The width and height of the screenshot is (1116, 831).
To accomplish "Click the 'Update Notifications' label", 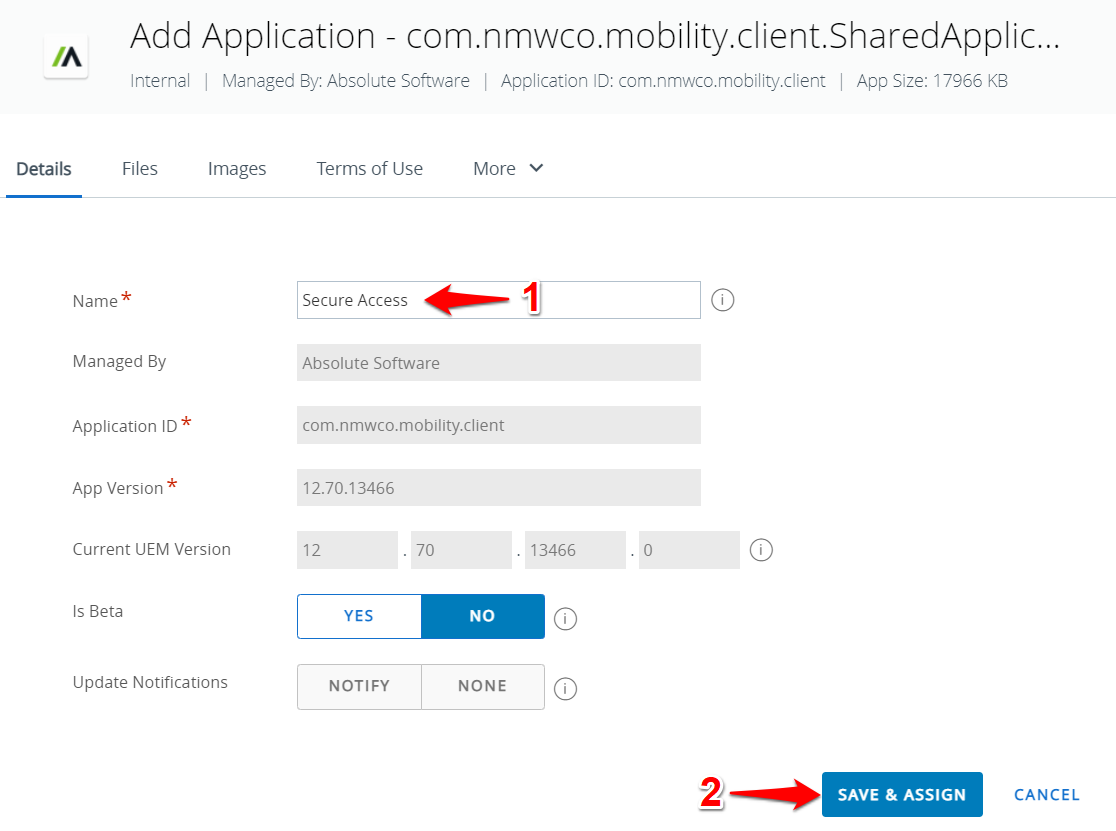I will [150, 682].
